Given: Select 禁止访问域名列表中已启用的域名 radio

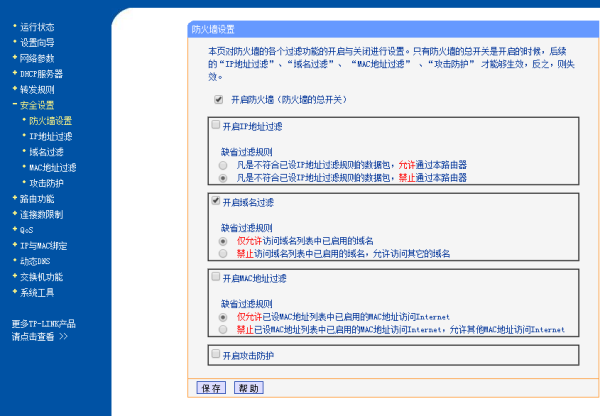Looking at the screenshot, I should click(223, 254).
